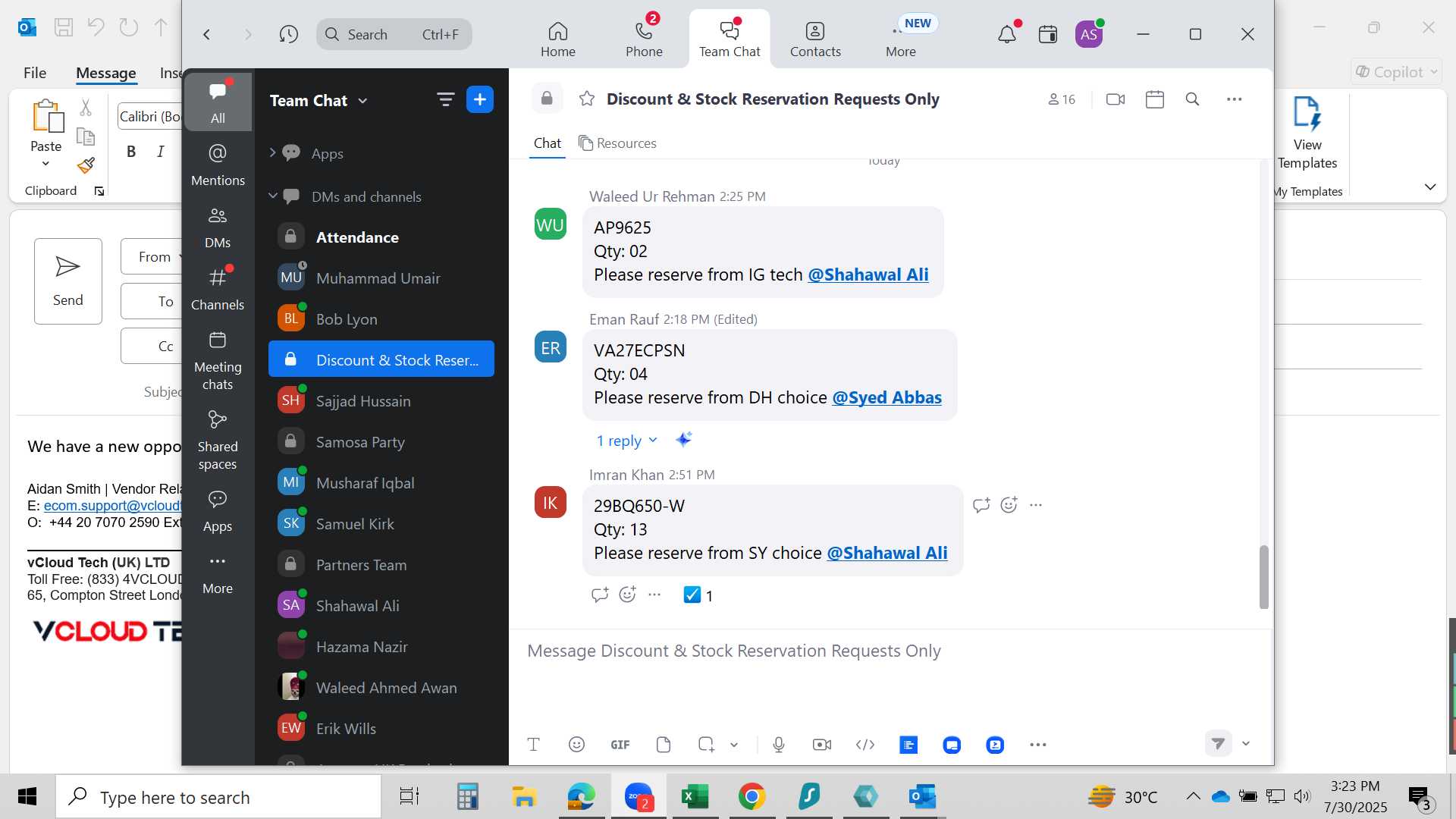Click Send in the Outlook window
This screenshot has height=819, width=1456.
(x=68, y=281)
